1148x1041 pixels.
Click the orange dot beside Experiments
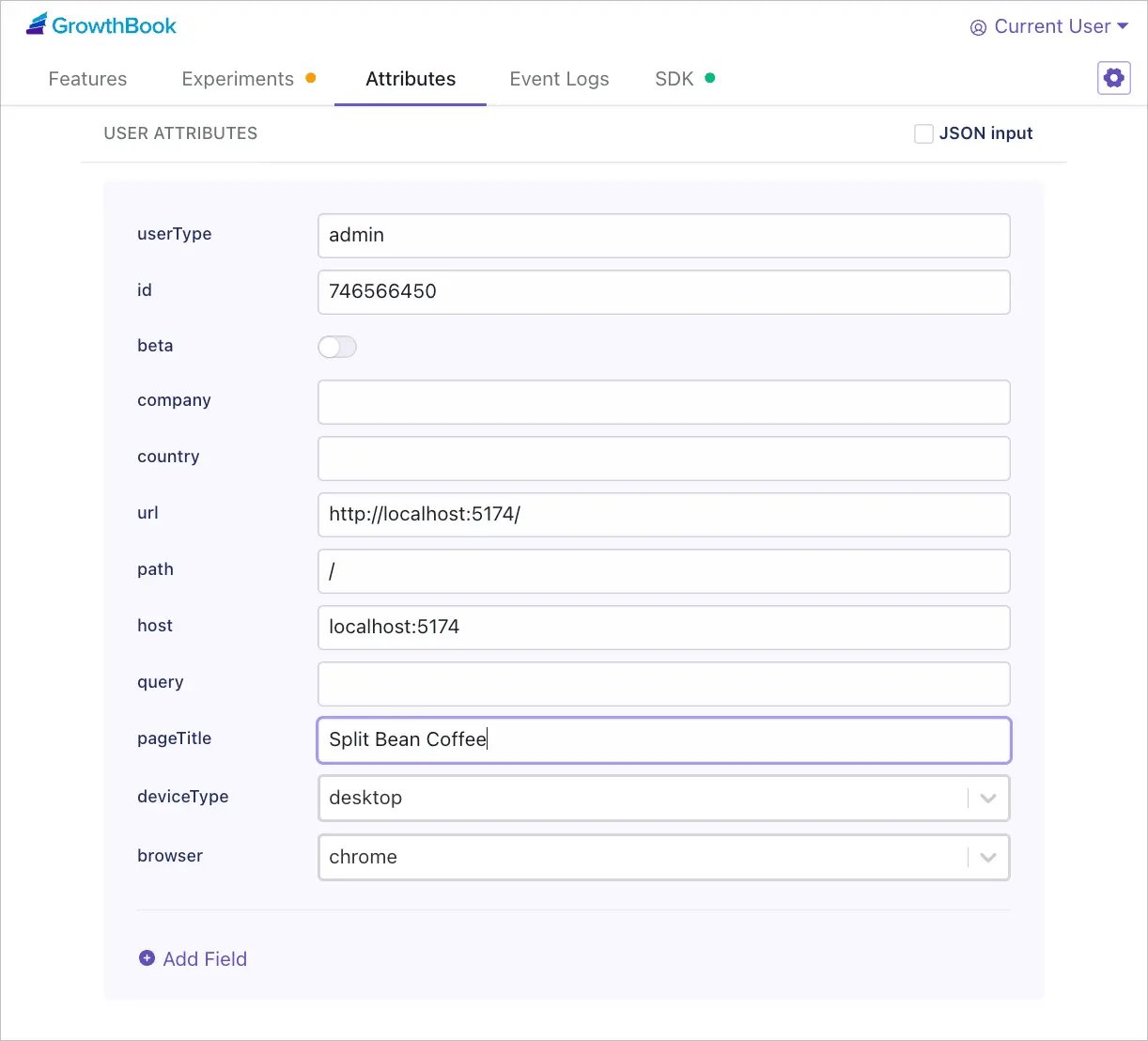311,78
